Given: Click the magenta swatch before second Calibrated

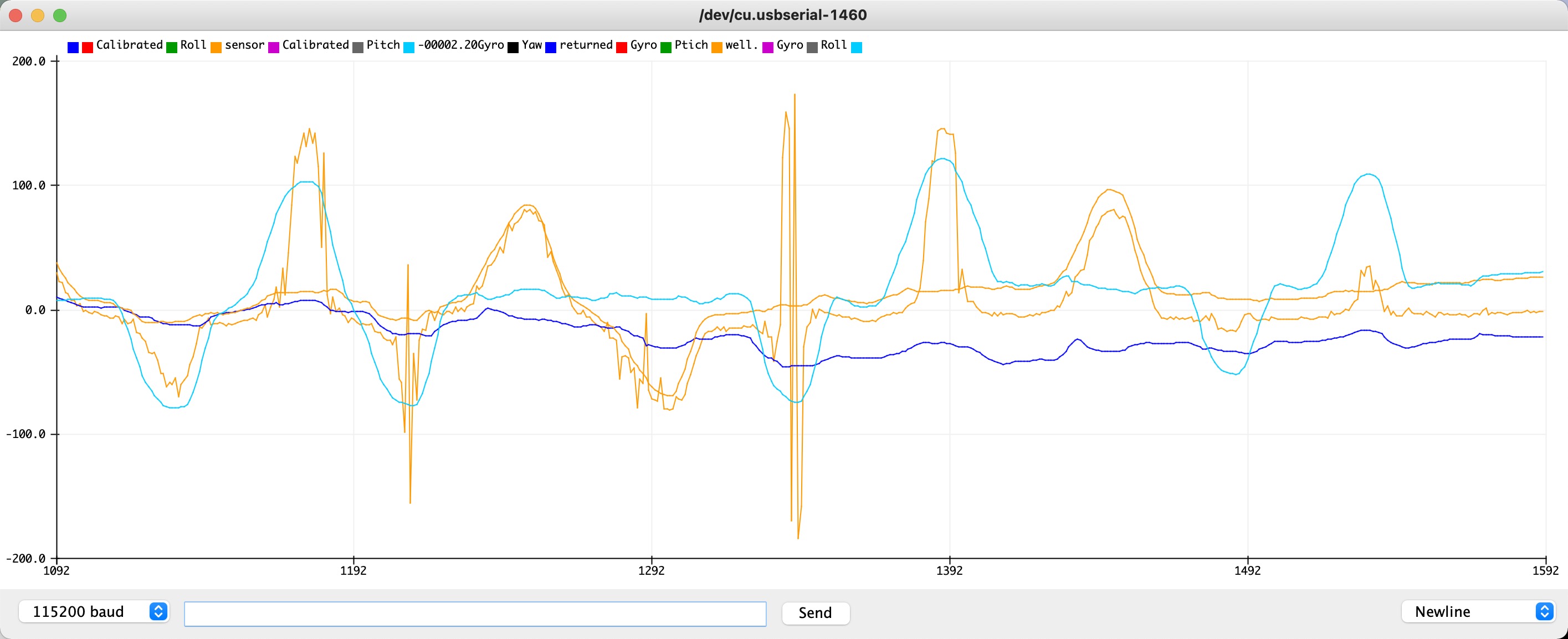Looking at the screenshot, I should pos(274,48).
